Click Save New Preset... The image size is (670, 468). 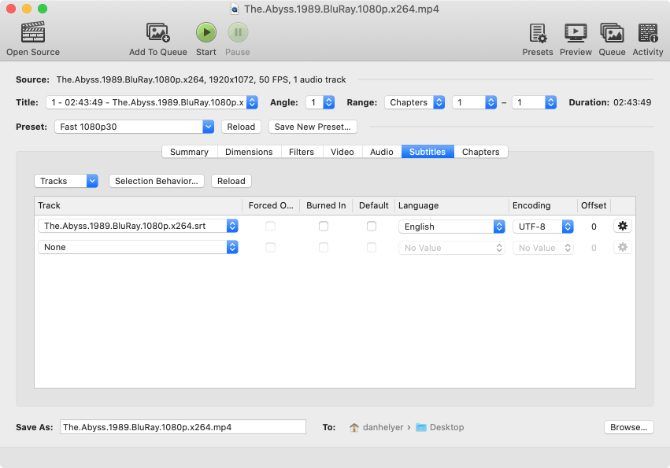(312, 127)
